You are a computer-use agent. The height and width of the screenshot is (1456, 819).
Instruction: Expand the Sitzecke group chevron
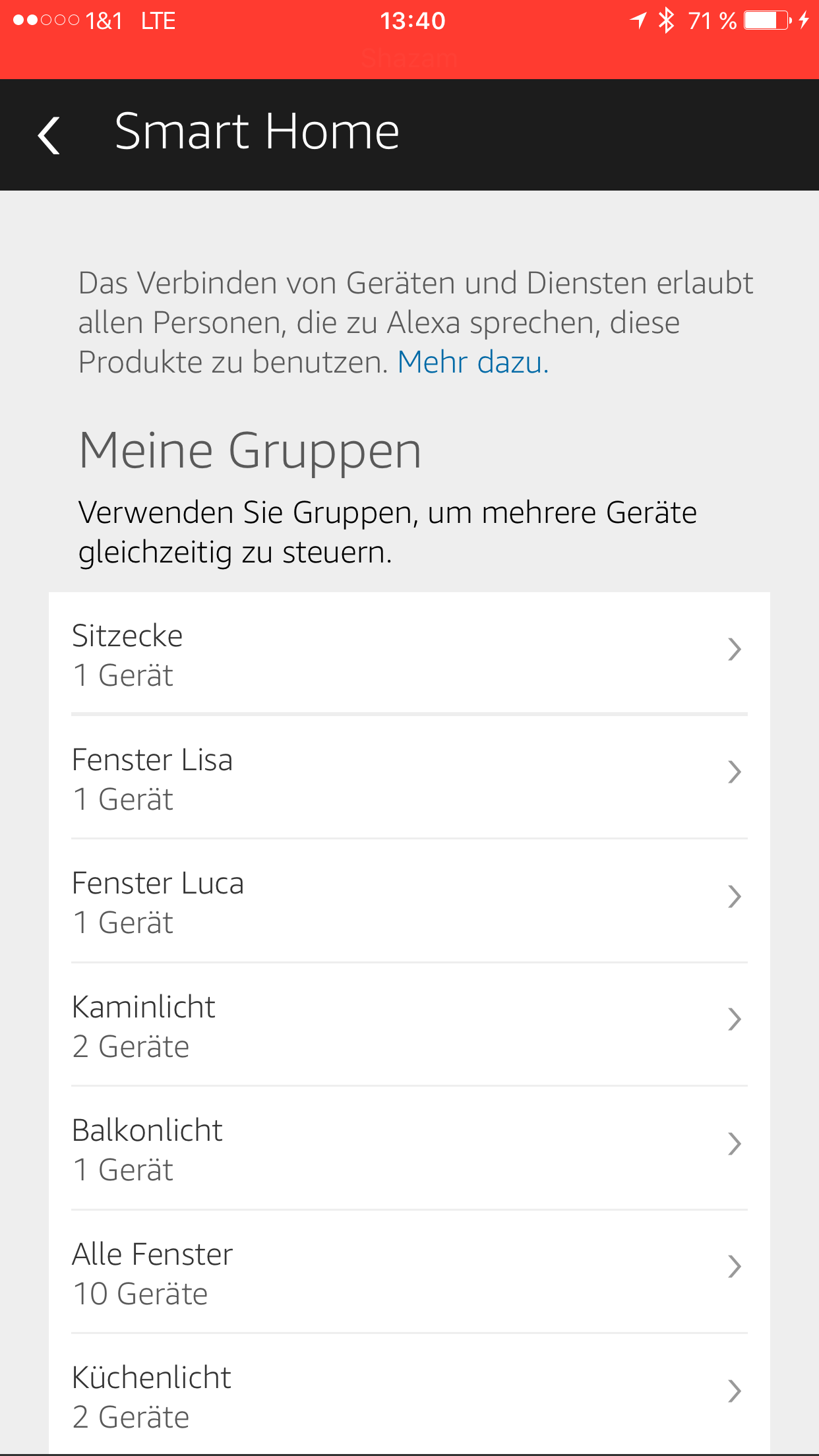click(x=735, y=650)
